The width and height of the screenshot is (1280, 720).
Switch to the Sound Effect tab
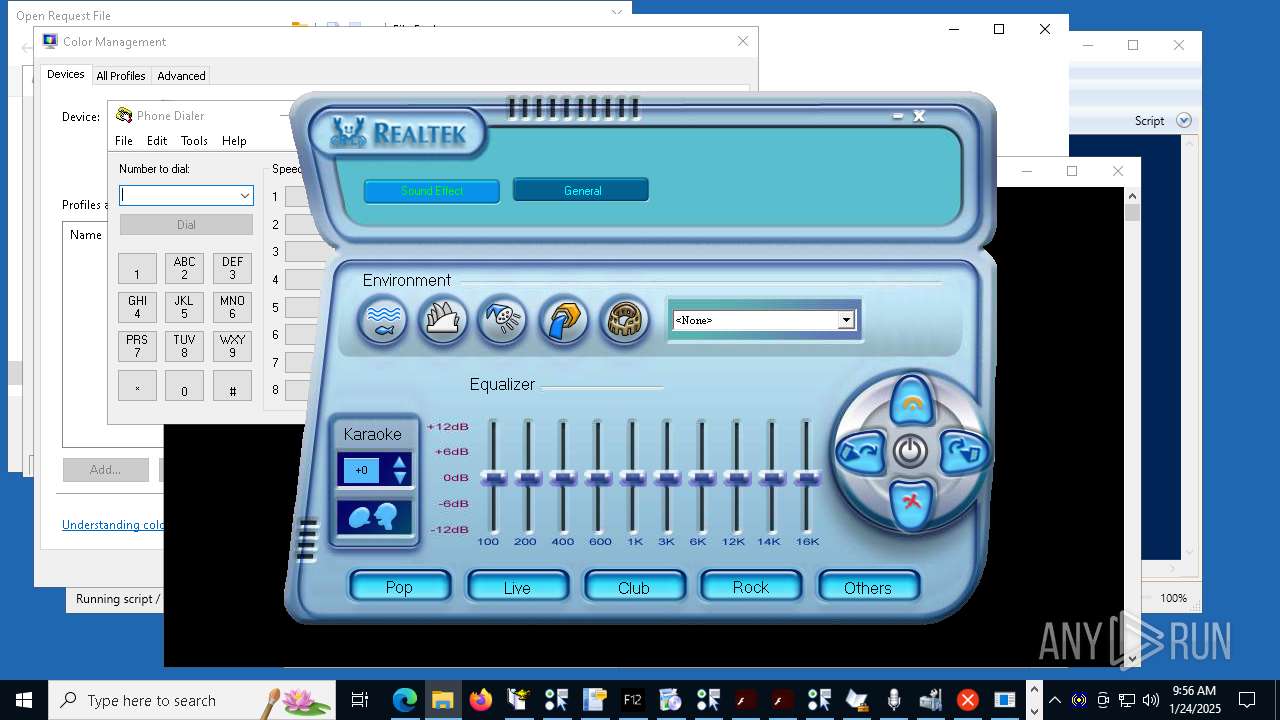coord(432,191)
